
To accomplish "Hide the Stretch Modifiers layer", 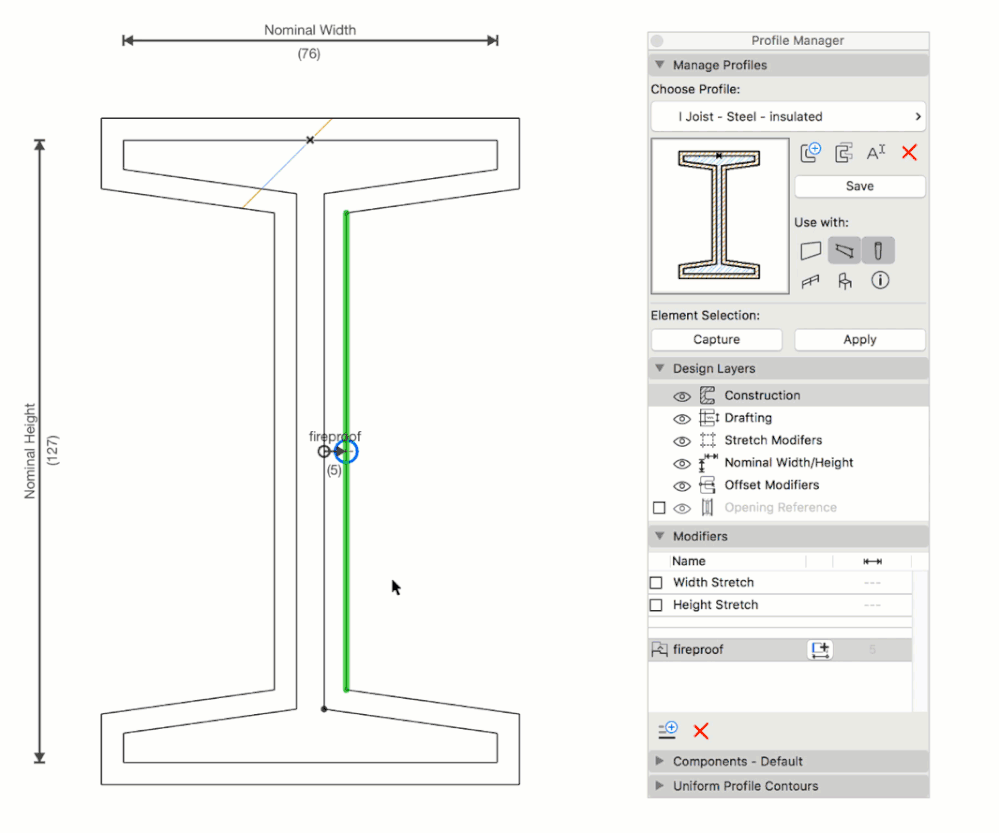I will click(x=682, y=441).
